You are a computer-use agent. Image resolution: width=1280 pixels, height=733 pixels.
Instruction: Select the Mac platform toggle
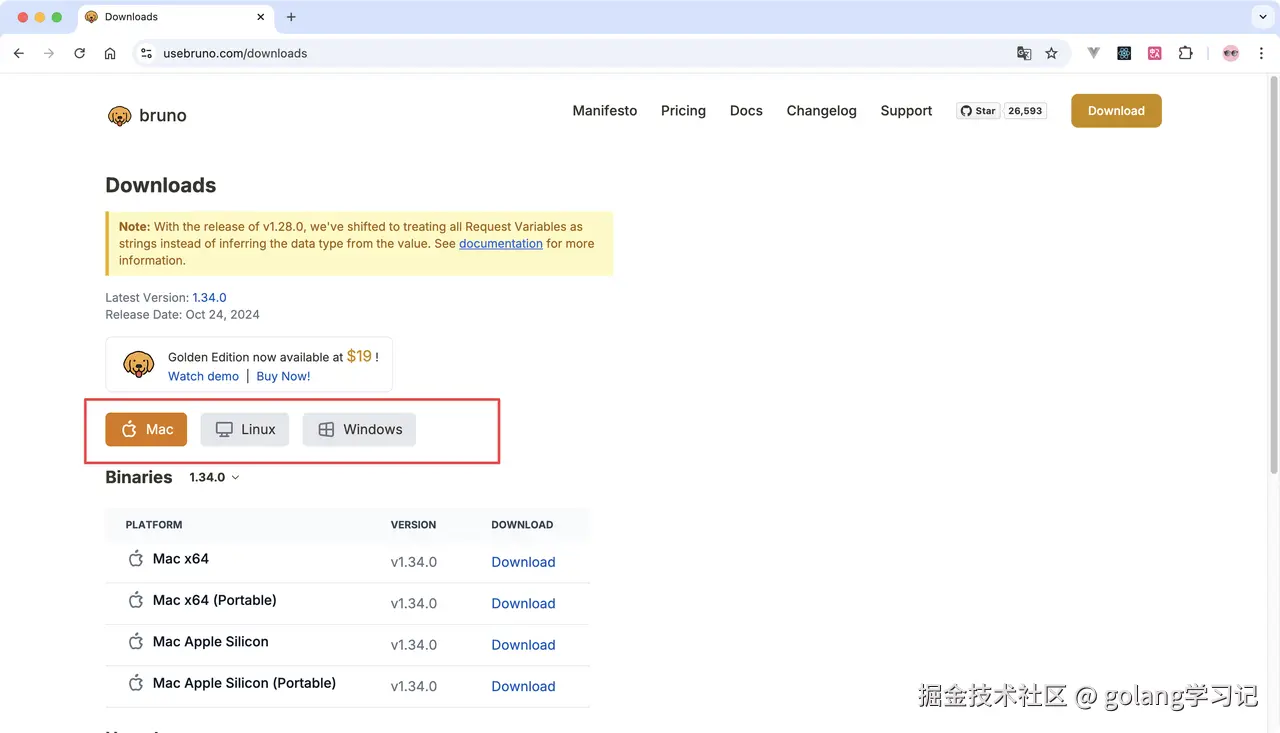(x=146, y=429)
